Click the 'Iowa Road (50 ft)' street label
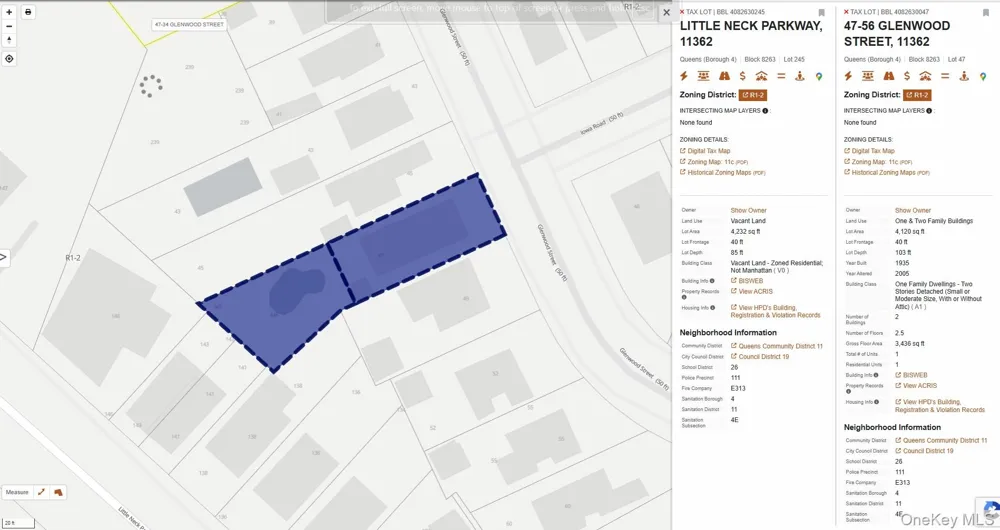The width and height of the screenshot is (1000, 530). pyautogui.click(x=601, y=124)
